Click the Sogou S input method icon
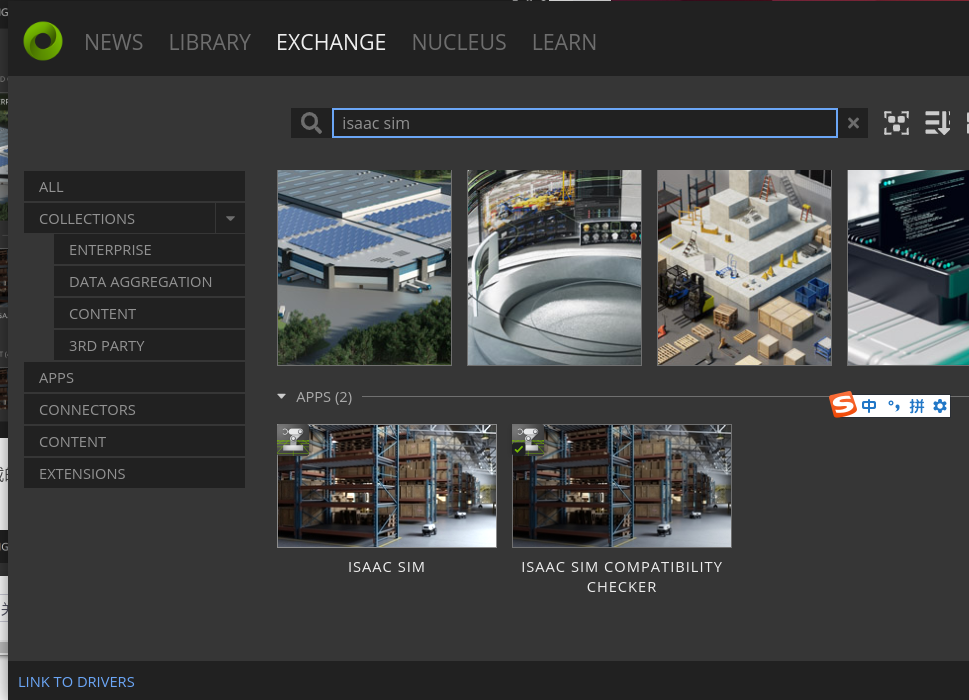Screen dimensions: 969x700 pyautogui.click(x=843, y=405)
